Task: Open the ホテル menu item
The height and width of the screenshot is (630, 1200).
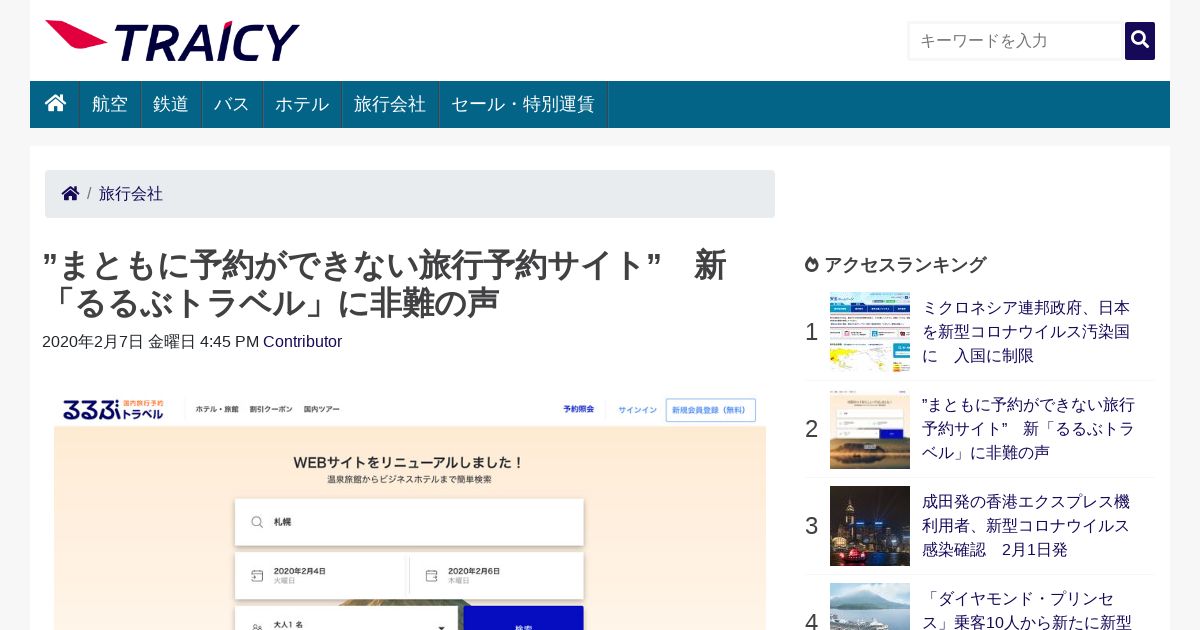Action: pyautogui.click(x=302, y=104)
